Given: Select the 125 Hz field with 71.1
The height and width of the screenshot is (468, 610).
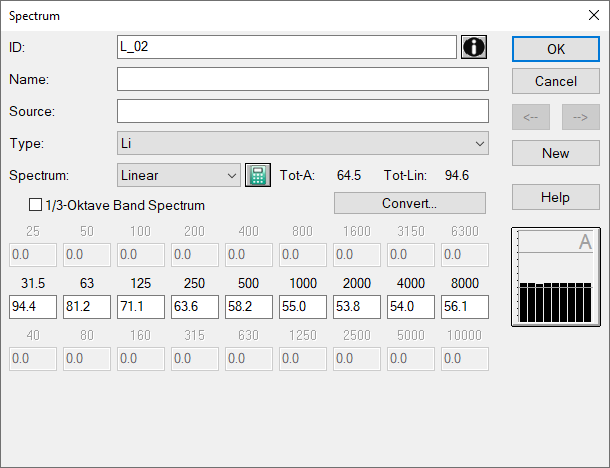Looking at the screenshot, I should (141, 307).
